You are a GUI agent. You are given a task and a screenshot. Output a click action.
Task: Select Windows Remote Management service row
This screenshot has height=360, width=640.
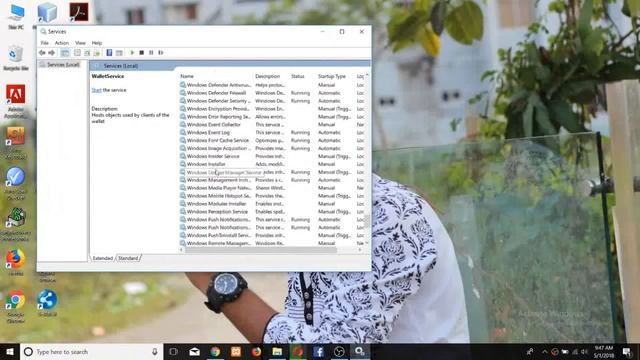point(271,243)
